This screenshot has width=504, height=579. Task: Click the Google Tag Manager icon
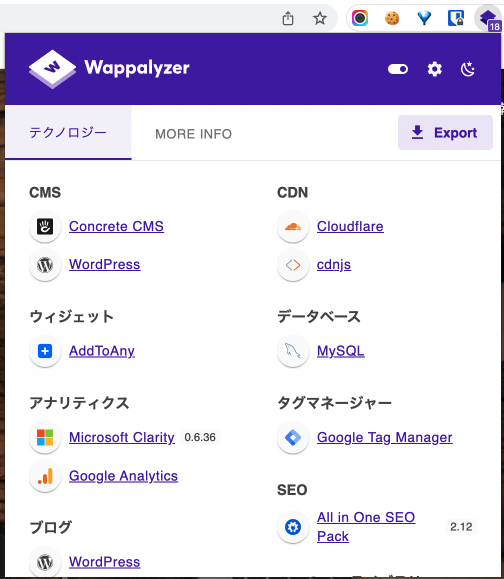[293, 438]
